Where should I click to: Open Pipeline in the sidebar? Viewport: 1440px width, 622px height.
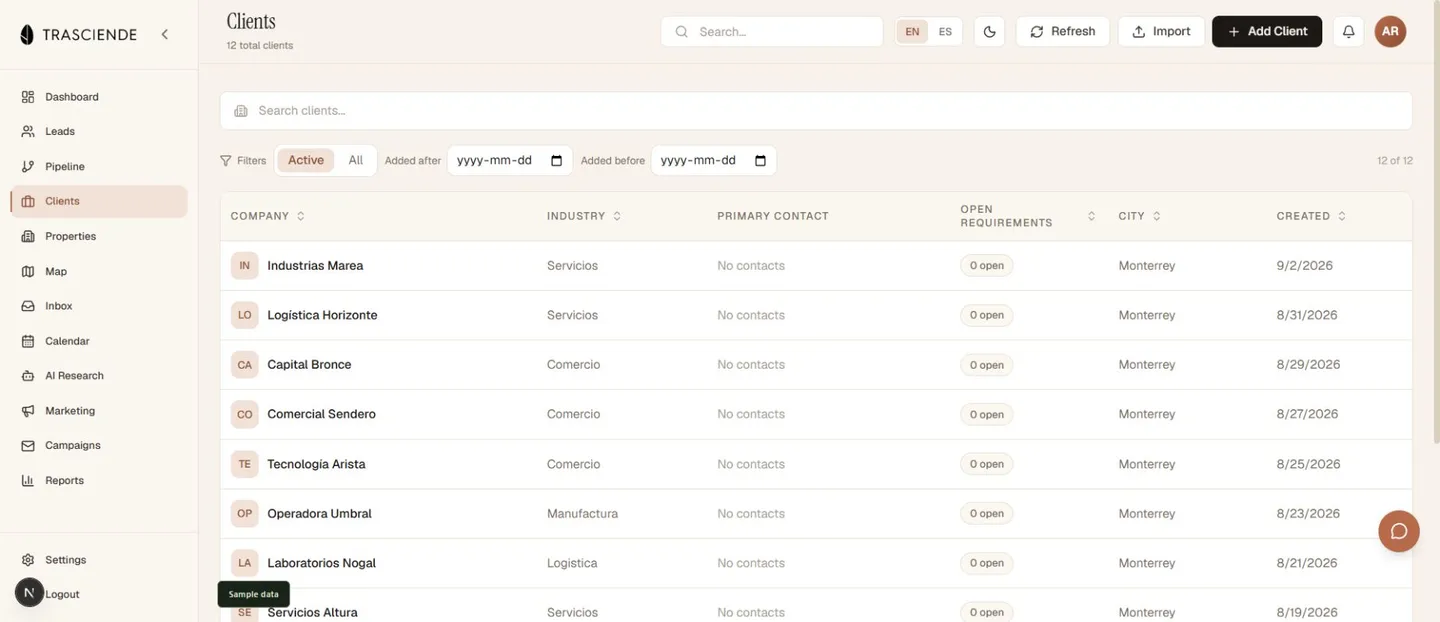pos(99,166)
